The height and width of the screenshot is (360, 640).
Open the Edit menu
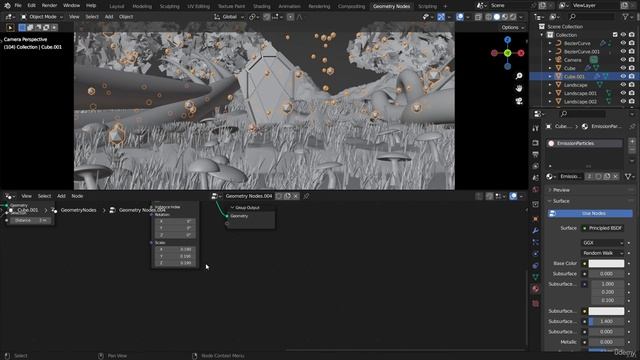(31, 6)
